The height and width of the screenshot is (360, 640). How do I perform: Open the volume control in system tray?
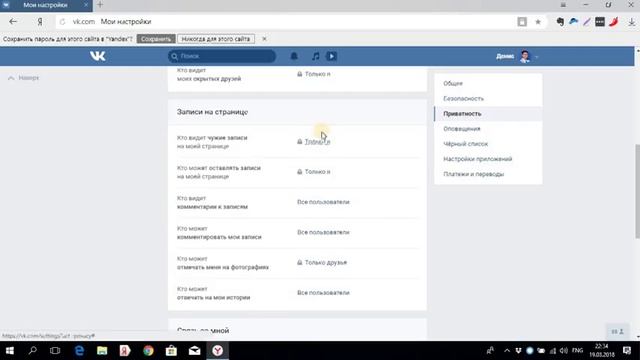tap(564, 351)
